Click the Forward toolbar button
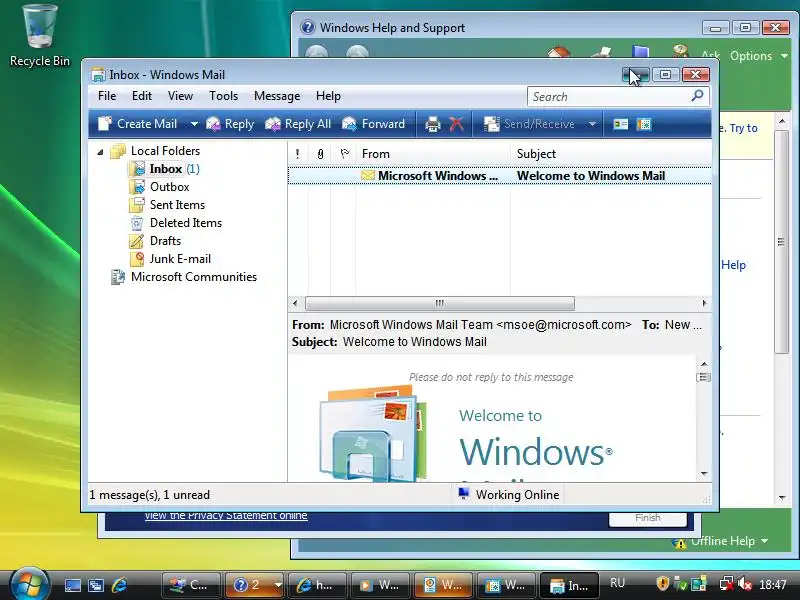The width and height of the screenshot is (800, 600). (x=373, y=124)
